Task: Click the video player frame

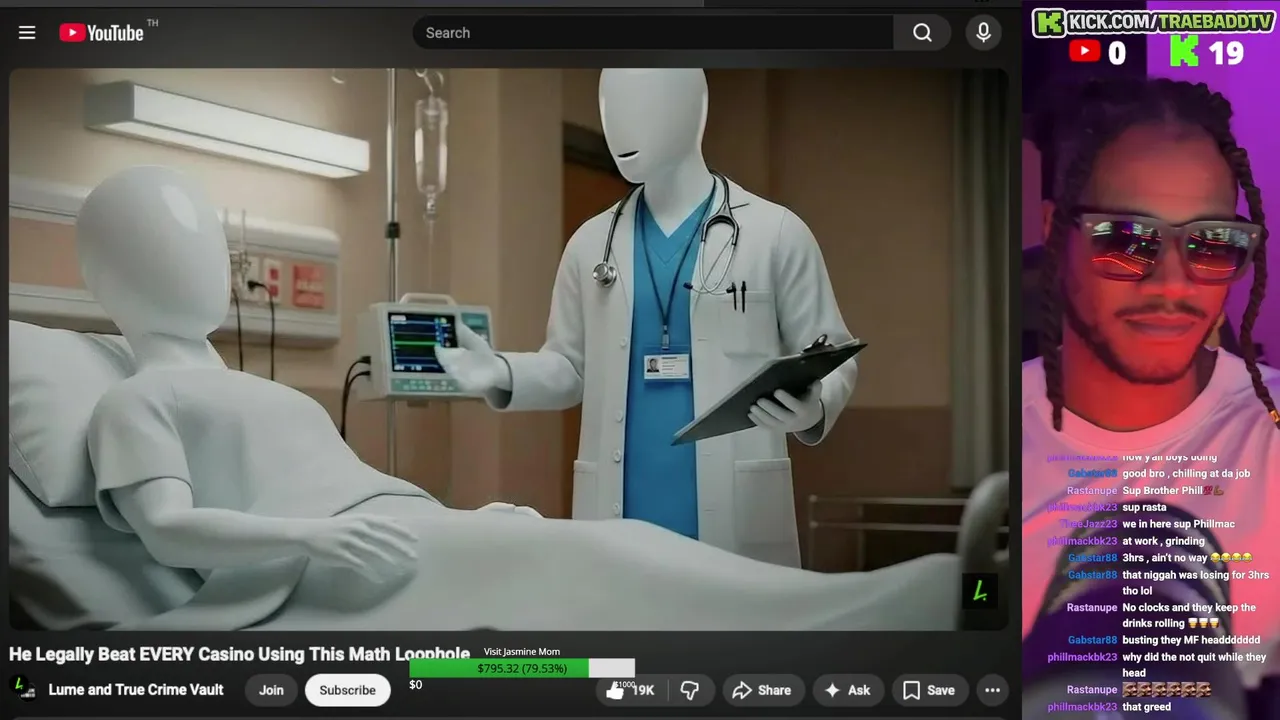Action: 509,349
